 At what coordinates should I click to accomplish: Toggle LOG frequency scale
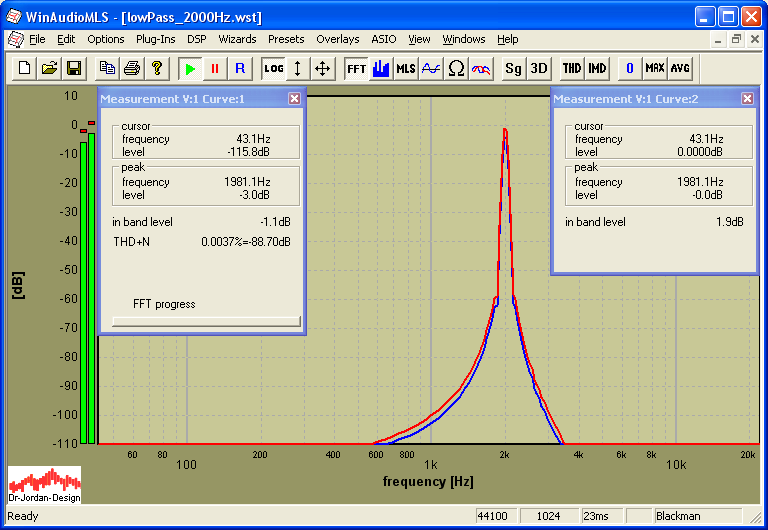[x=273, y=68]
